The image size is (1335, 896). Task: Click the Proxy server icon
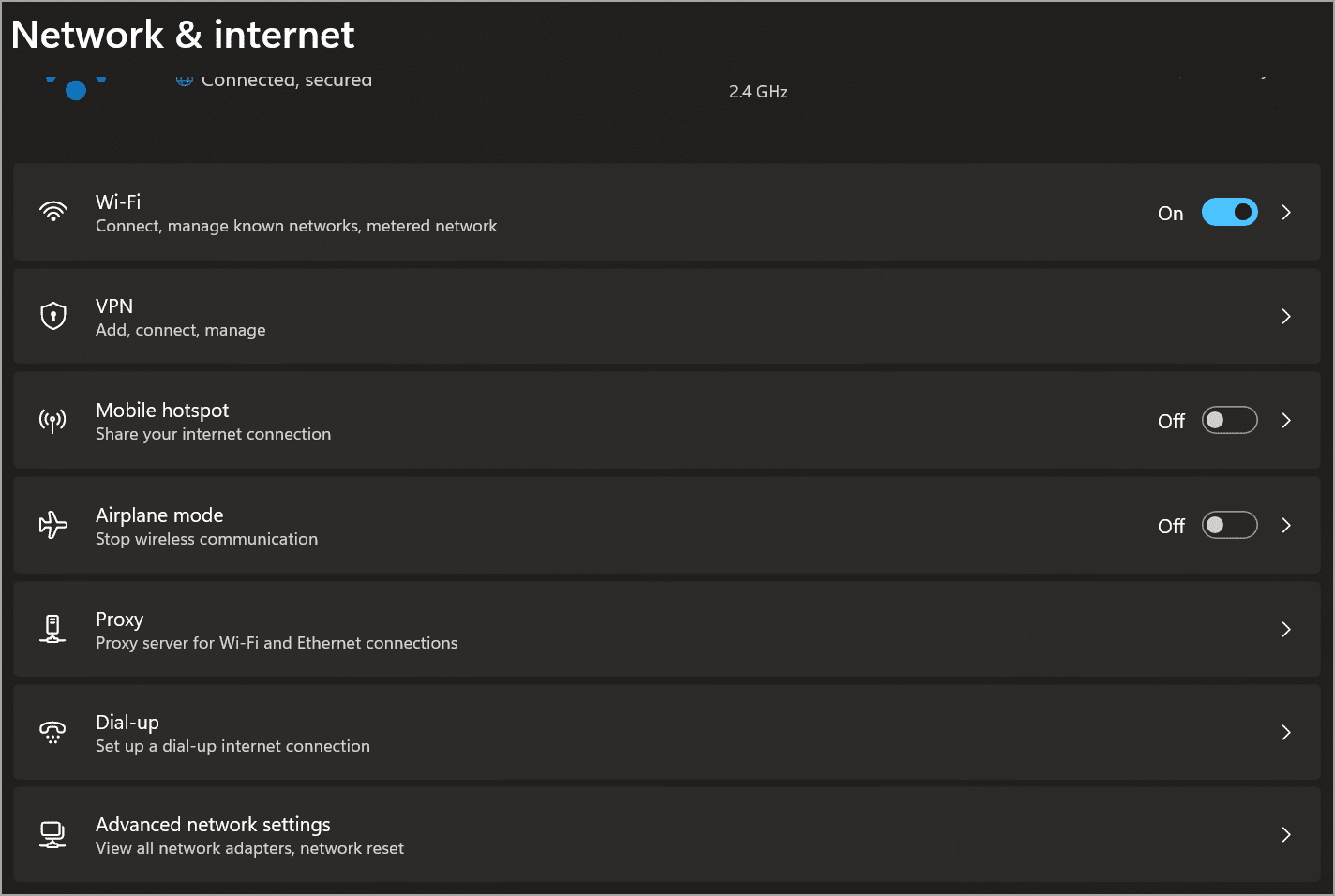tap(53, 629)
